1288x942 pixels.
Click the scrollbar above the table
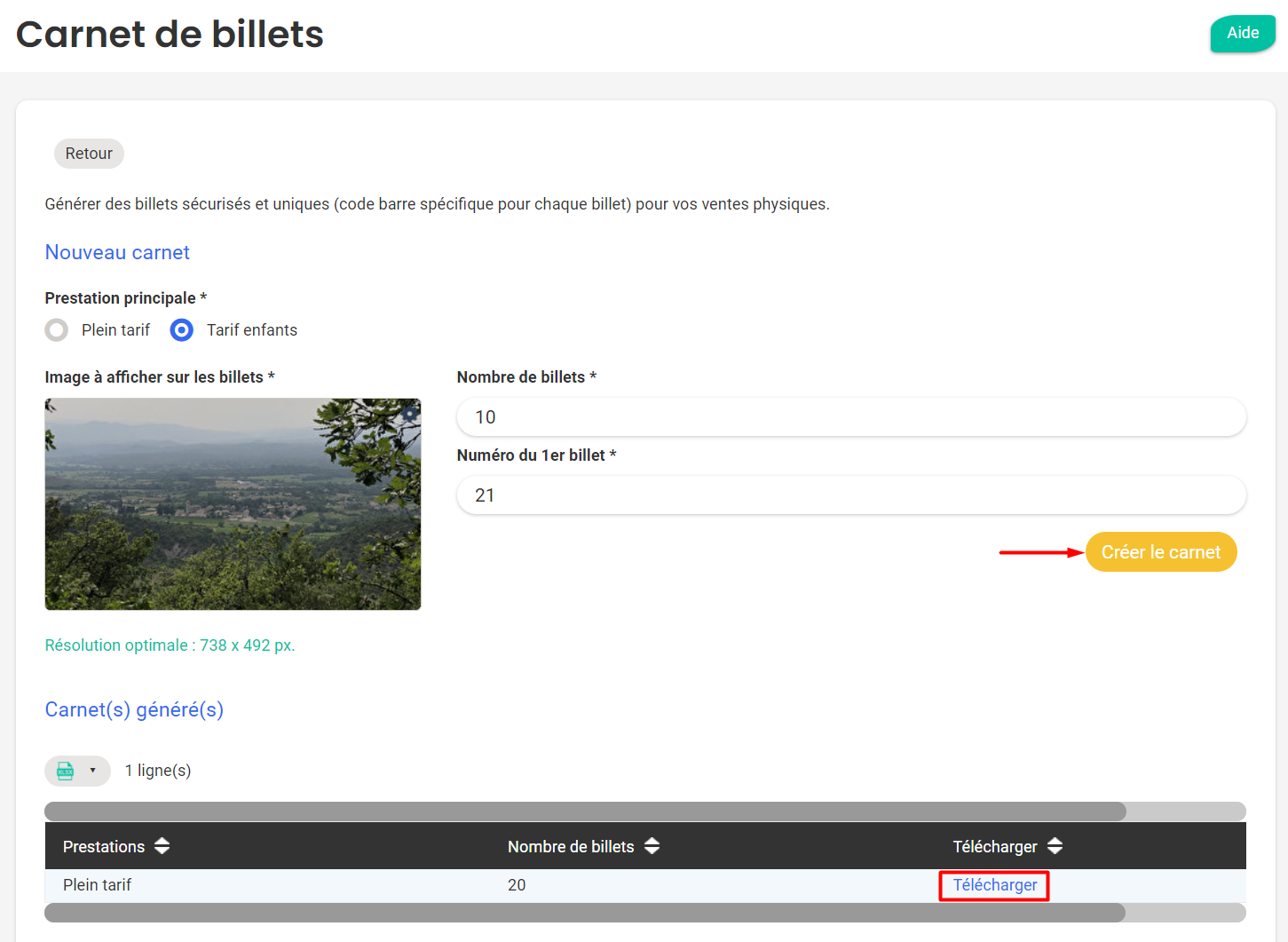pyautogui.click(x=586, y=811)
